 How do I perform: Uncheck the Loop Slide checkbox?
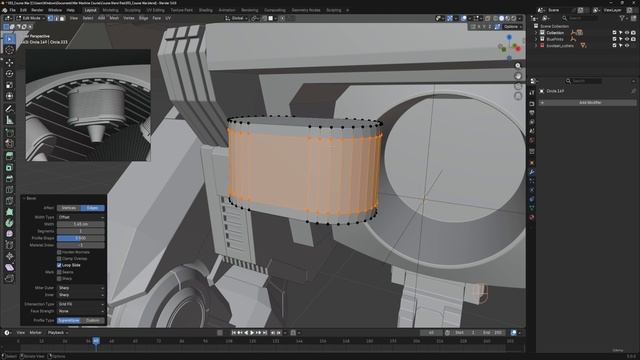tap(59, 265)
